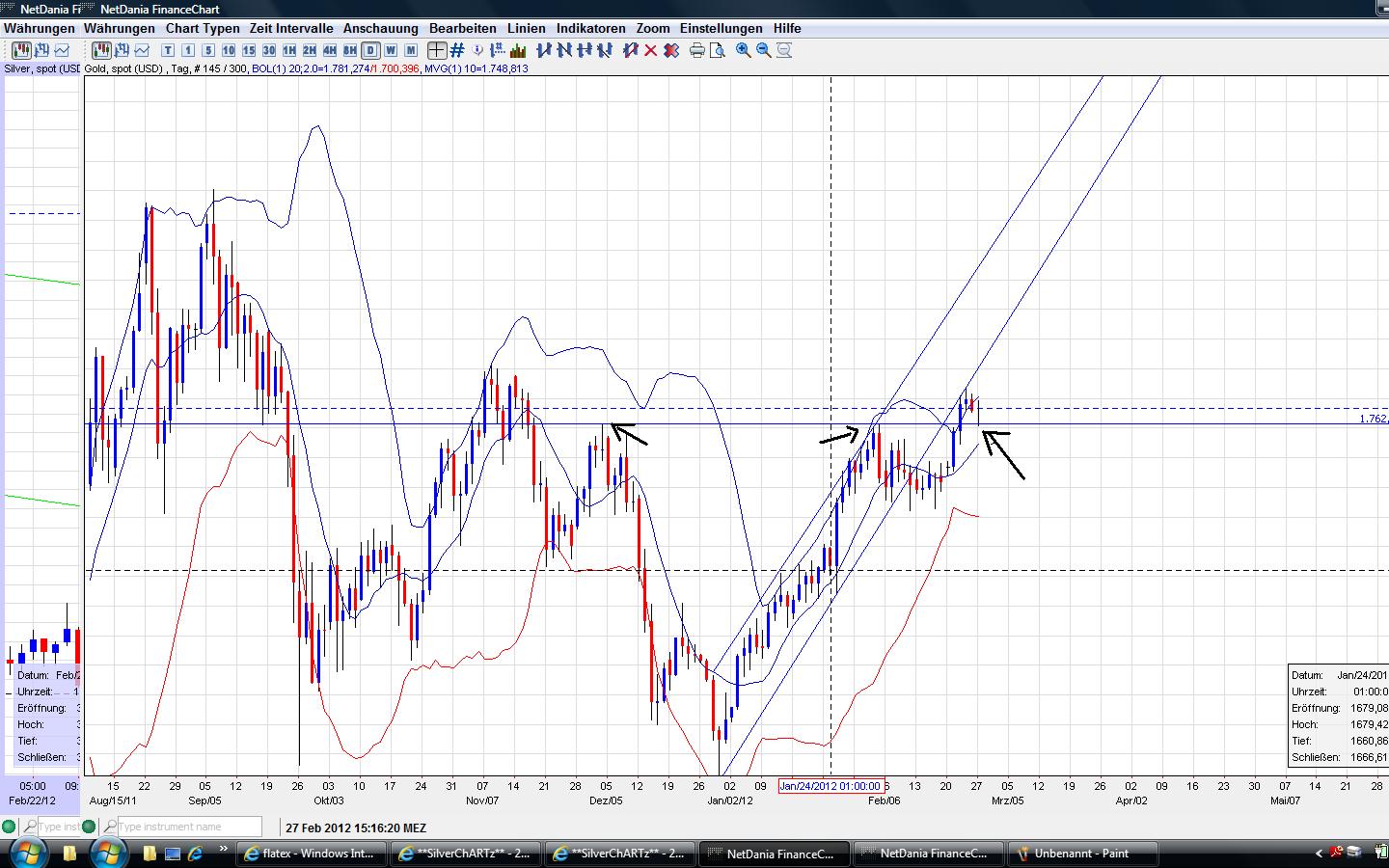Switch to 30-minute interval

click(x=269, y=50)
